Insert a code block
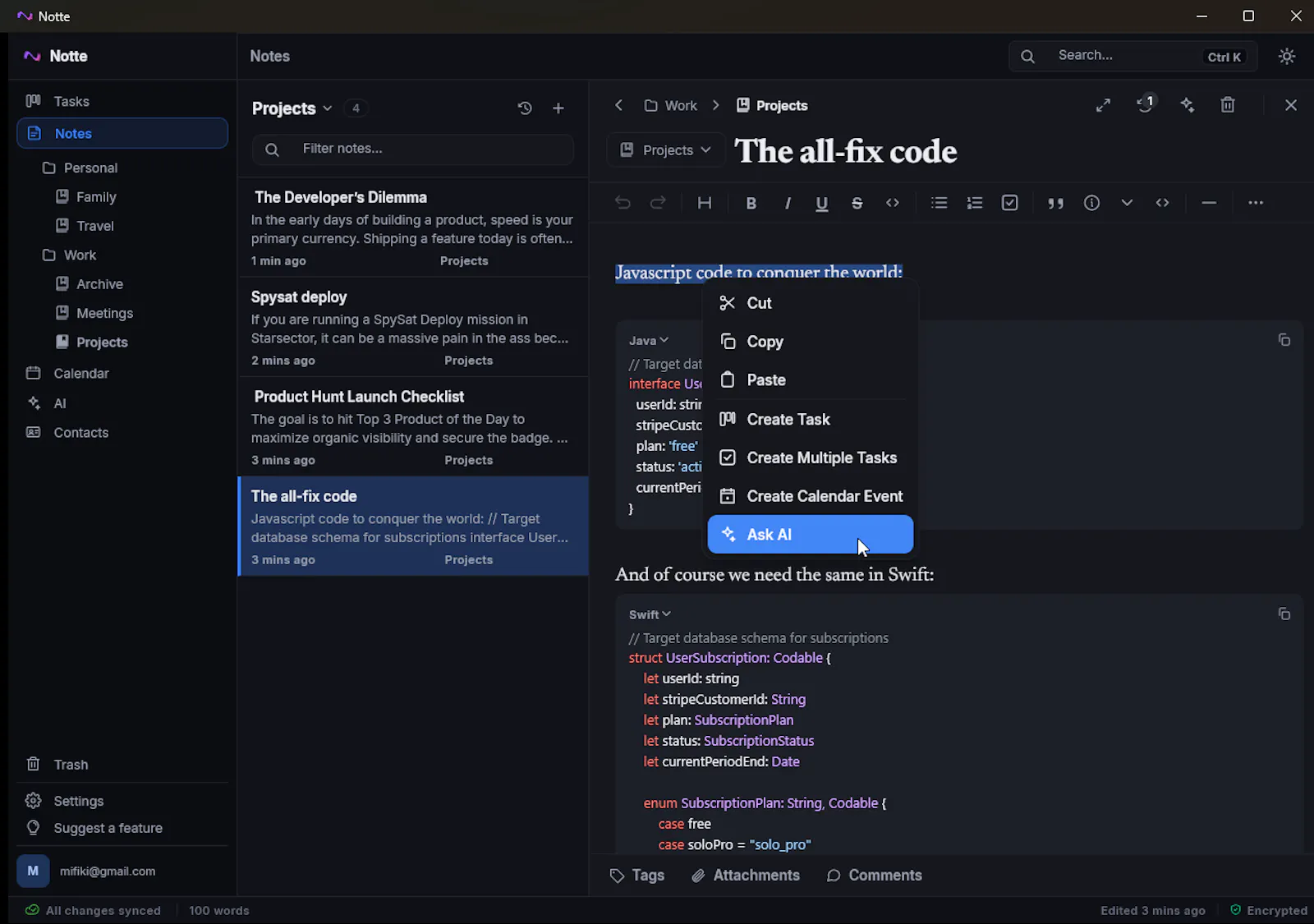 (x=1162, y=203)
